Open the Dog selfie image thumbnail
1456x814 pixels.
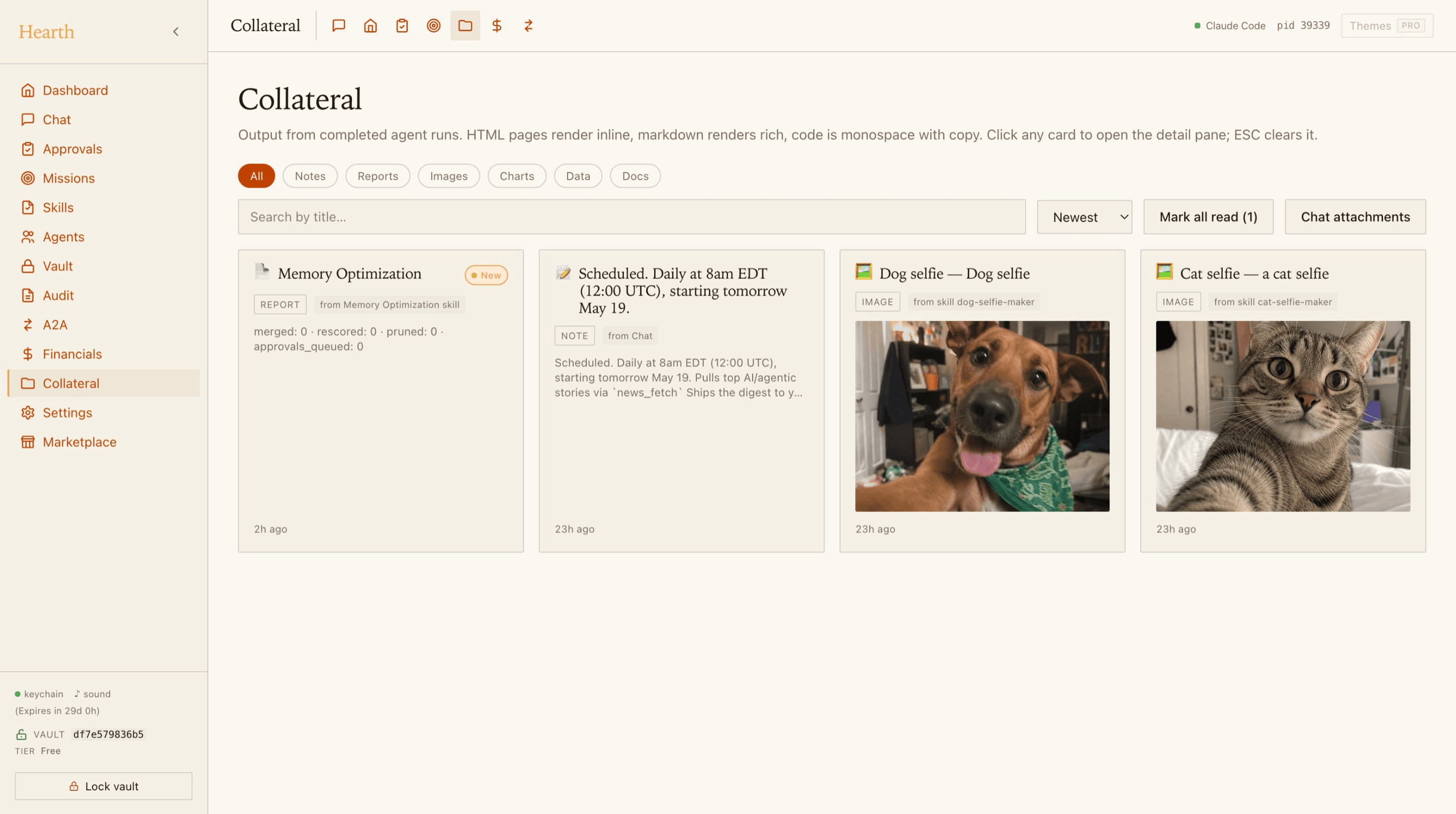(982, 417)
